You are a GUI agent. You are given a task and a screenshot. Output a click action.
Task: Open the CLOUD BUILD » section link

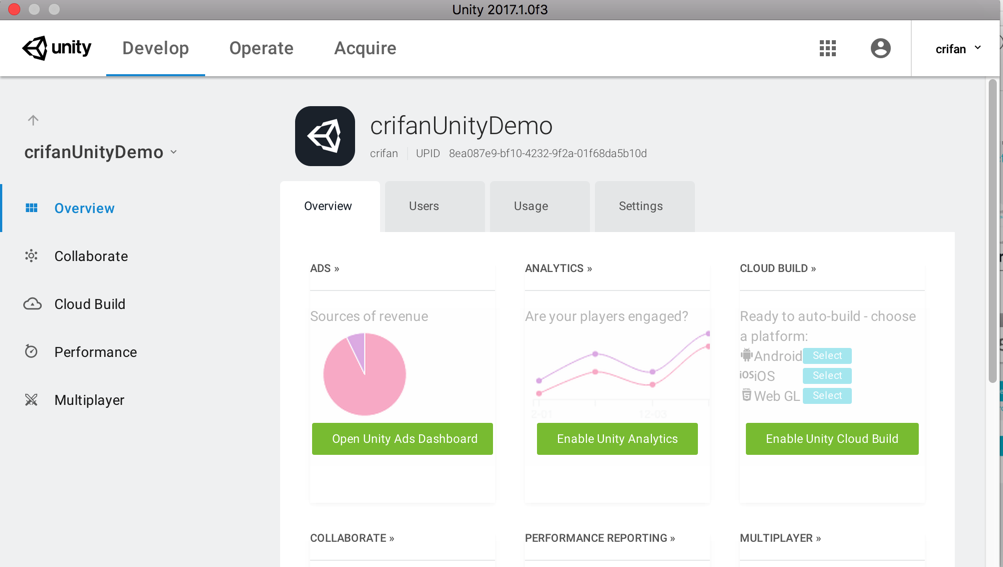[778, 268]
